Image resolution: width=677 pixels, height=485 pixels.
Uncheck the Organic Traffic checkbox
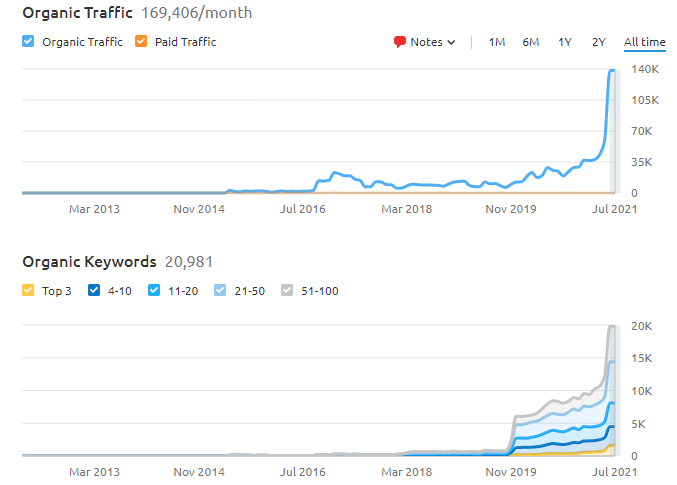28,41
